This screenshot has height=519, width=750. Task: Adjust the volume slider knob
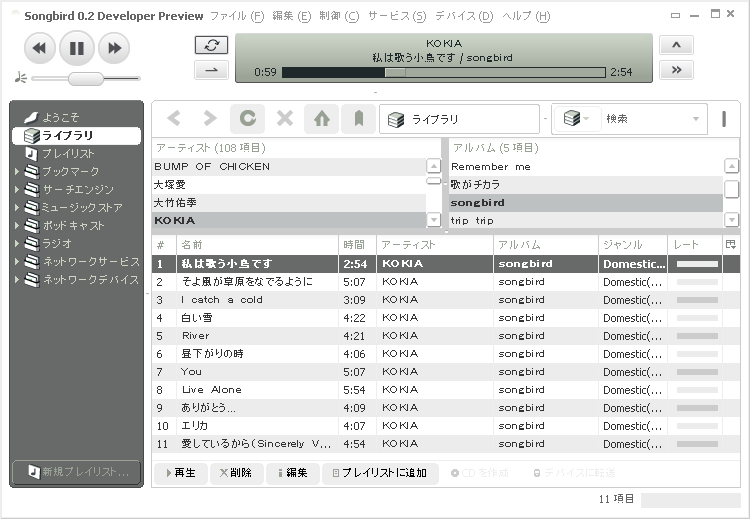point(86,78)
